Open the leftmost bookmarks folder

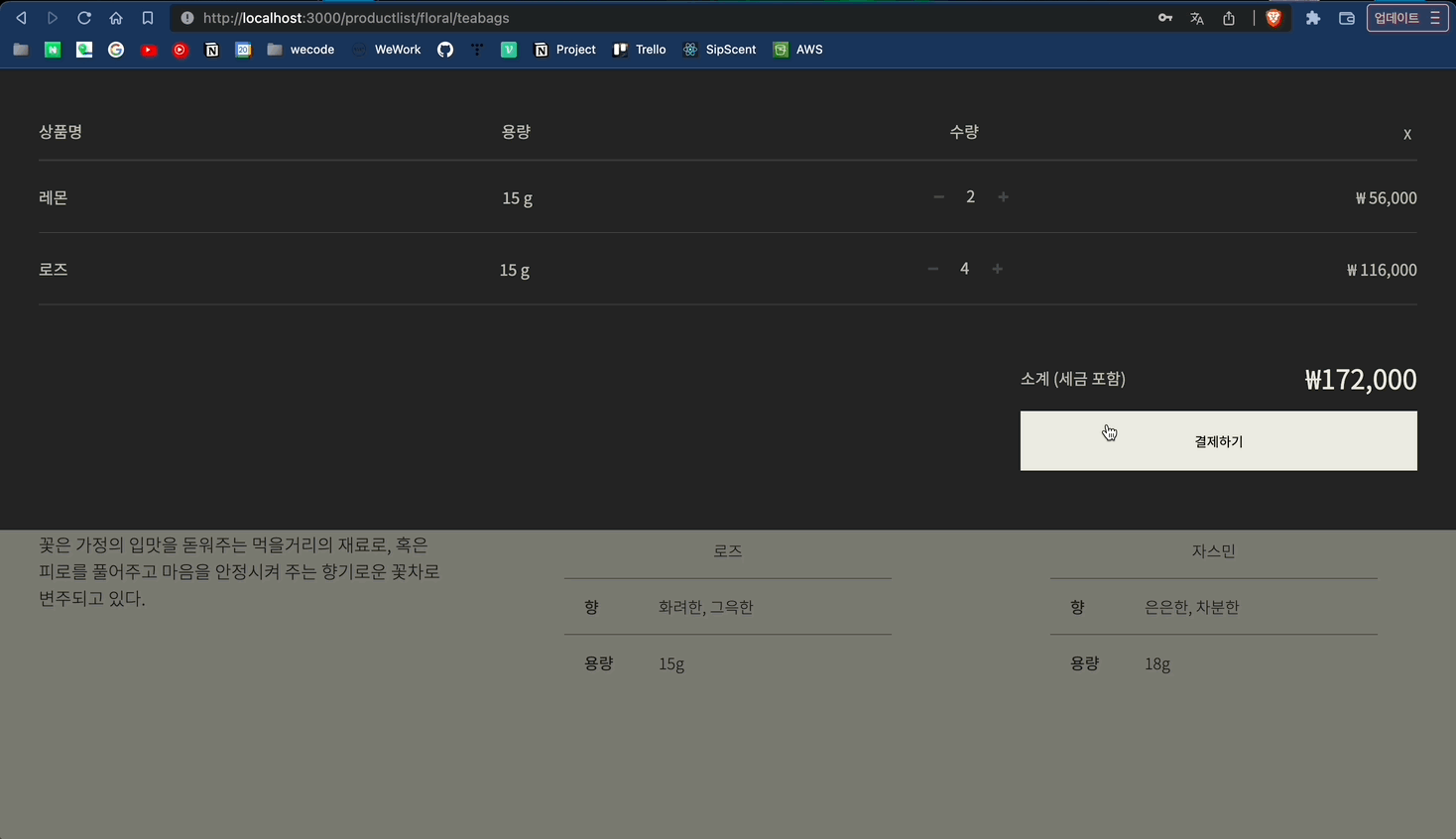click(20, 49)
